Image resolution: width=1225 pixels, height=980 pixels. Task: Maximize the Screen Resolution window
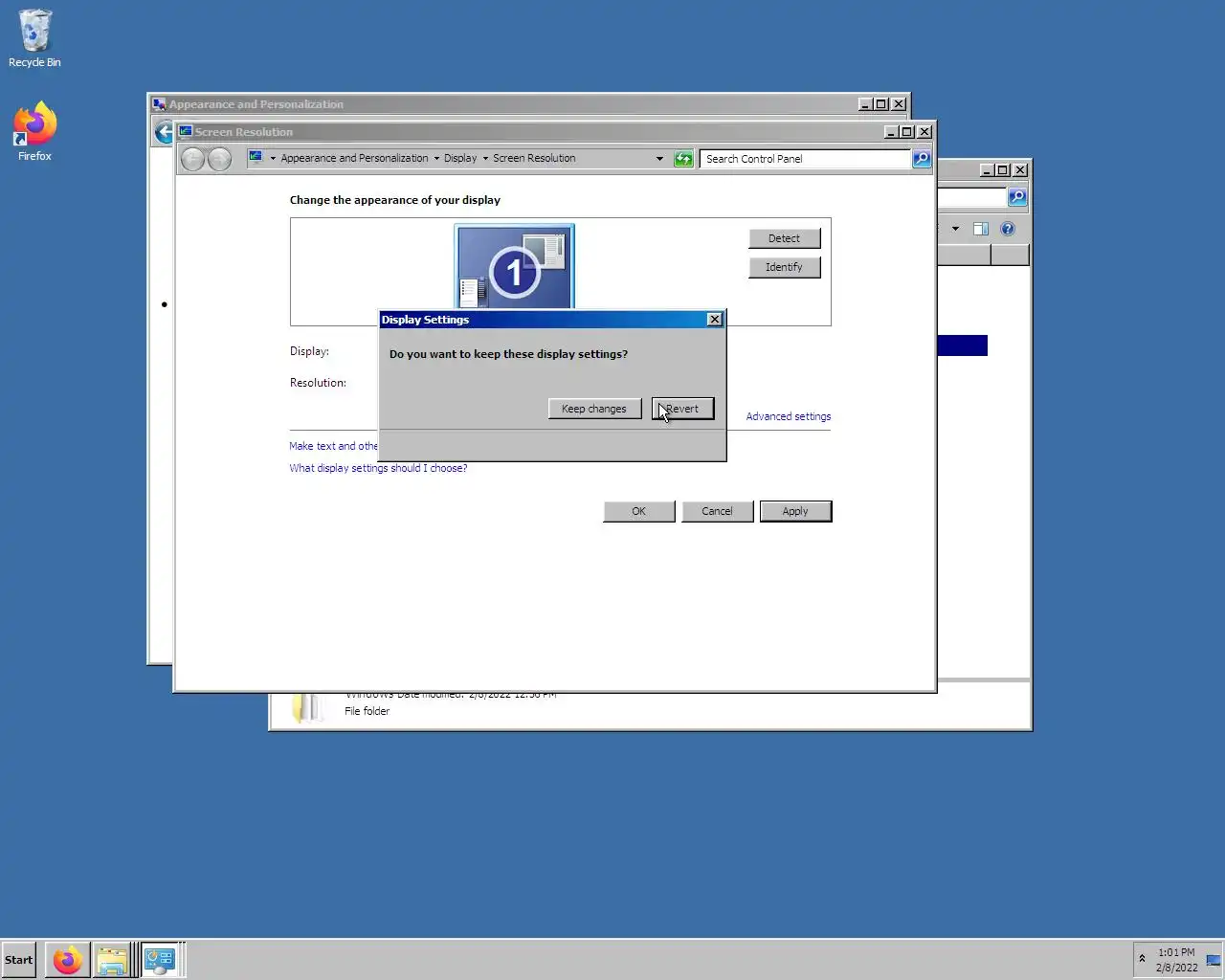tap(907, 132)
